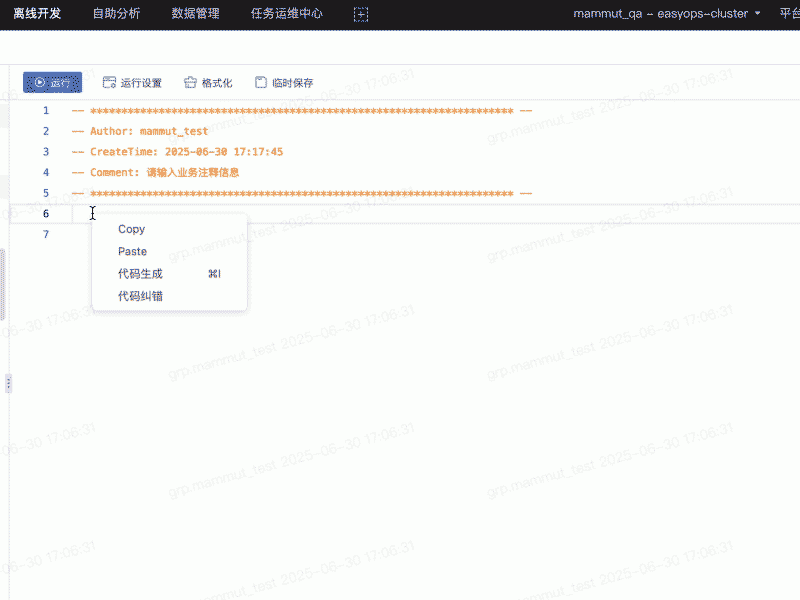This screenshot has height=600, width=800.
Task: Click the Comment line in the editor
Action: pos(155,172)
